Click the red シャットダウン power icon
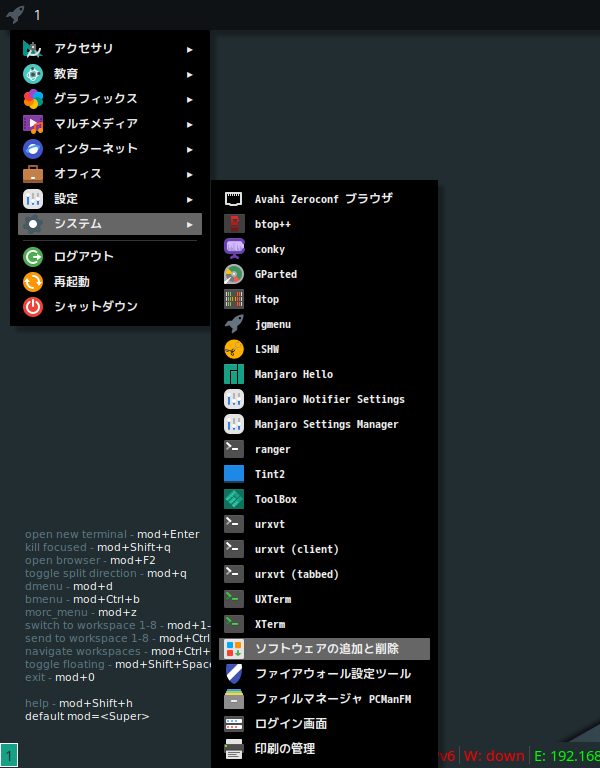The height and width of the screenshot is (768, 600). coord(33,307)
